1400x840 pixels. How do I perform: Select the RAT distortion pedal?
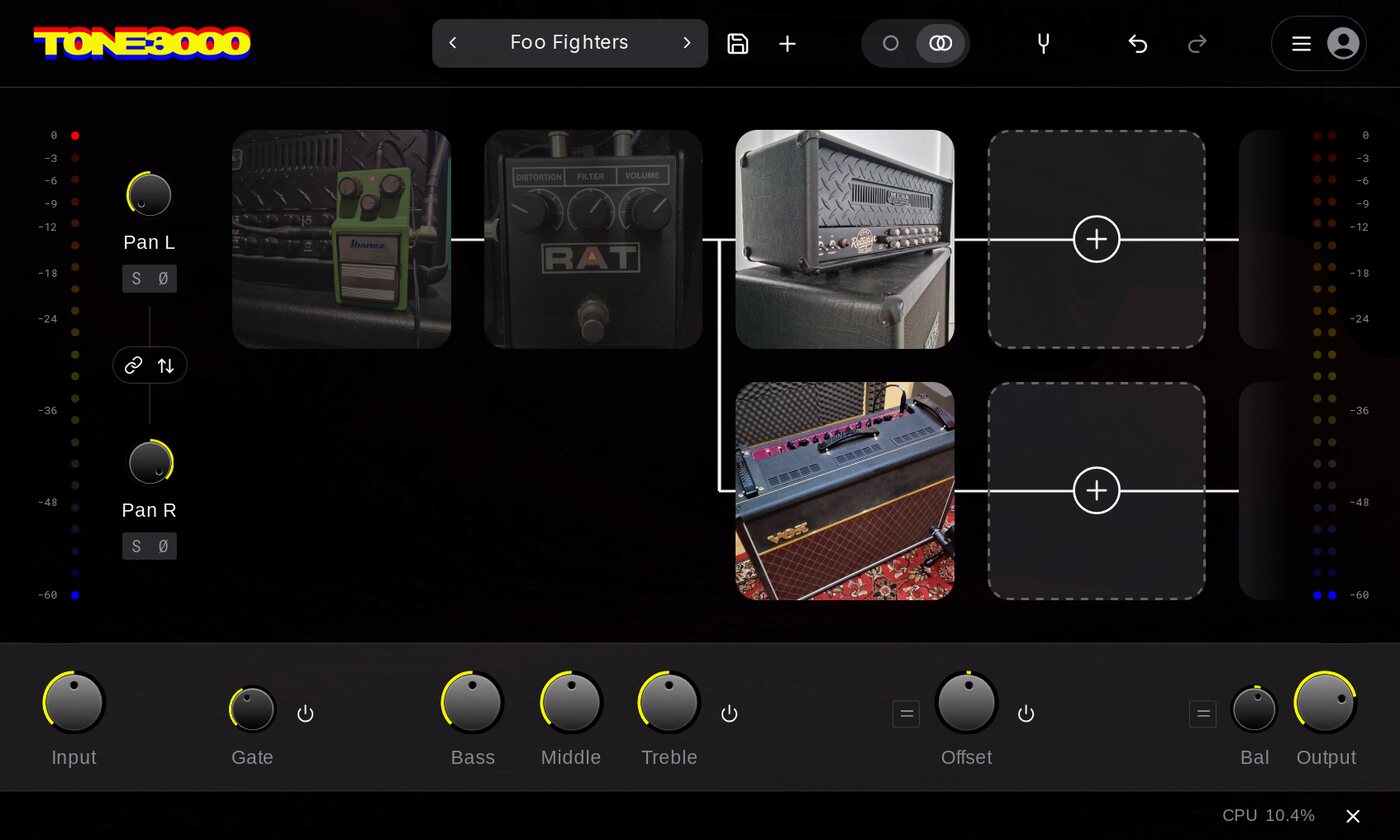coord(593,239)
